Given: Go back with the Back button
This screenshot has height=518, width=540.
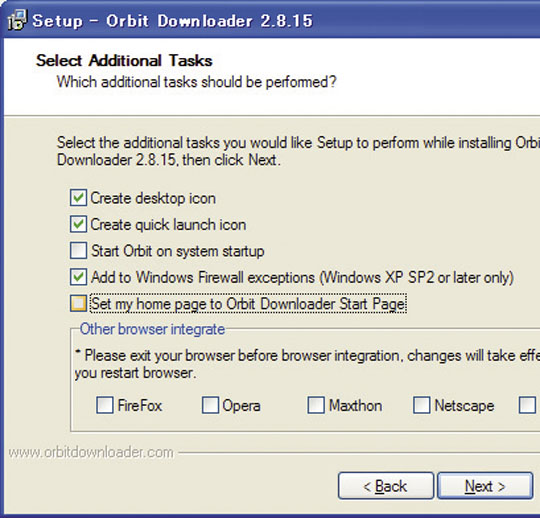Looking at the screenshot, I should (386, 486).
